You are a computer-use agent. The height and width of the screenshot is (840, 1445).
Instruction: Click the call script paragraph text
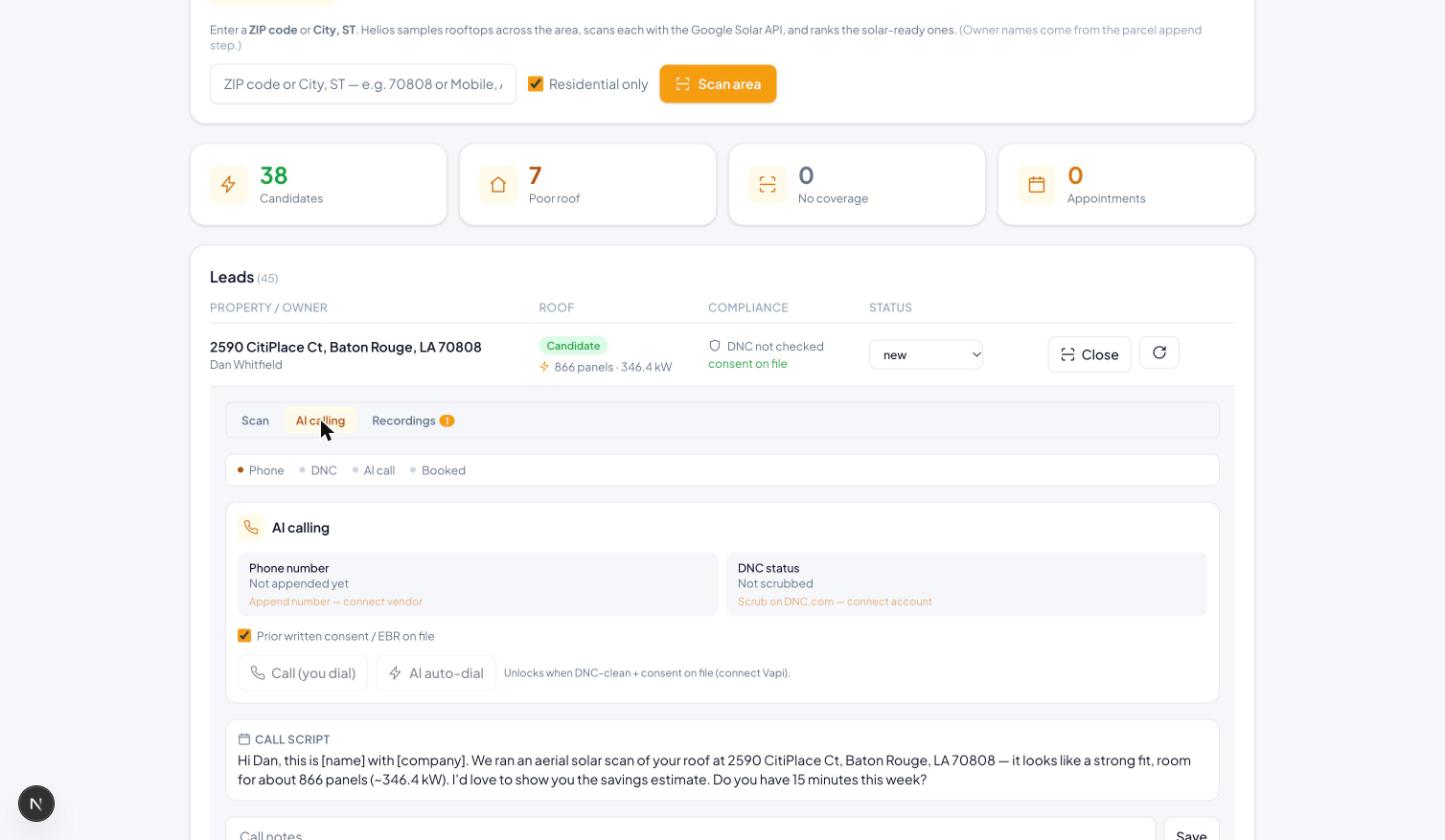[x=714, y=770]
